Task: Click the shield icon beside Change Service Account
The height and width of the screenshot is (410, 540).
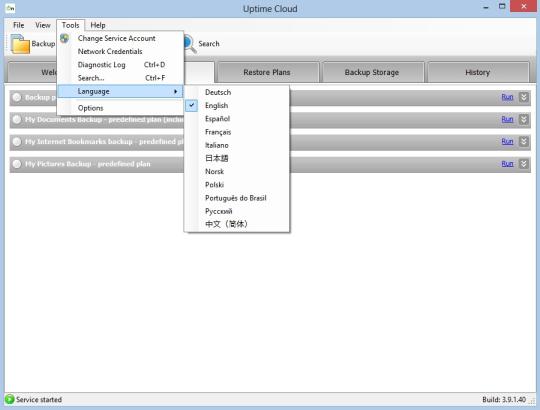Action: [x=64, y=38]
